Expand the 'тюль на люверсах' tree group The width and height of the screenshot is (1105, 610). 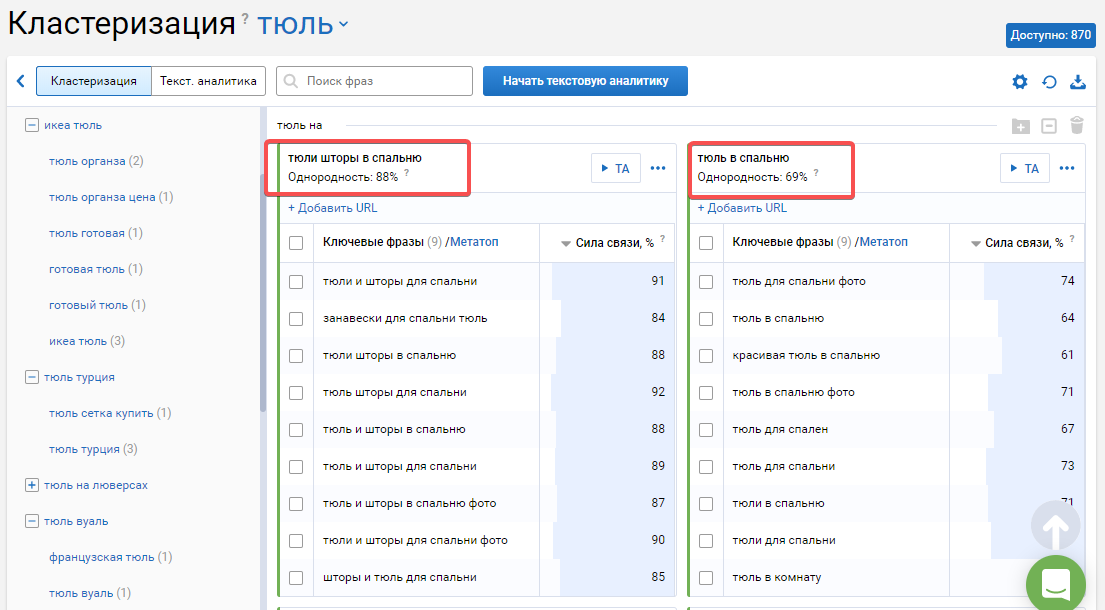[32, 485]
